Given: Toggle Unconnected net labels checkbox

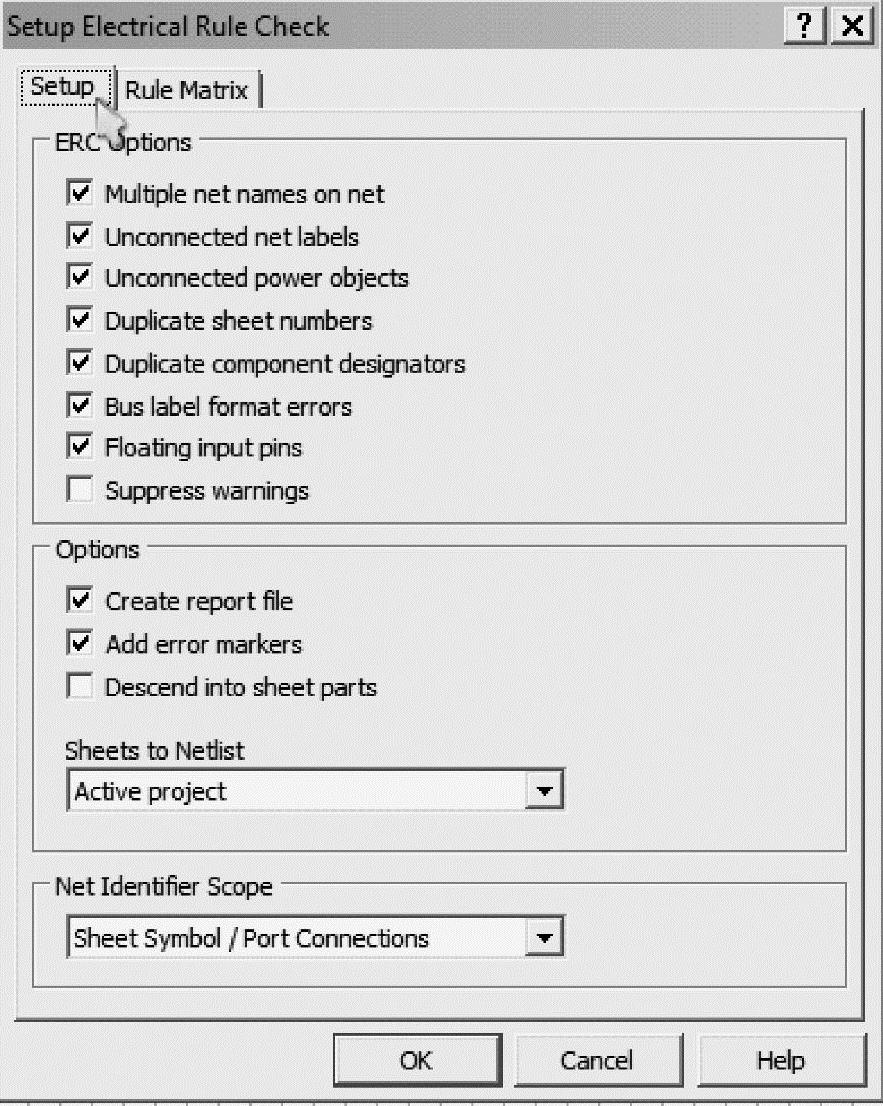Looking at the screenshot, I should pos(79,236).
